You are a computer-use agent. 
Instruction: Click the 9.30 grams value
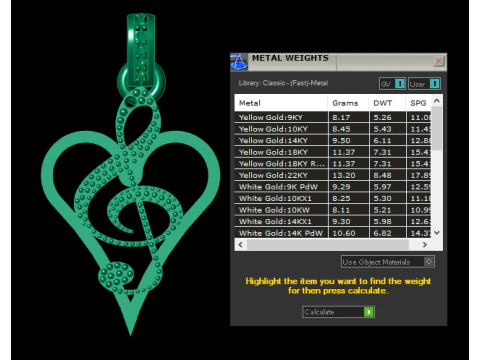coord(341,222)
